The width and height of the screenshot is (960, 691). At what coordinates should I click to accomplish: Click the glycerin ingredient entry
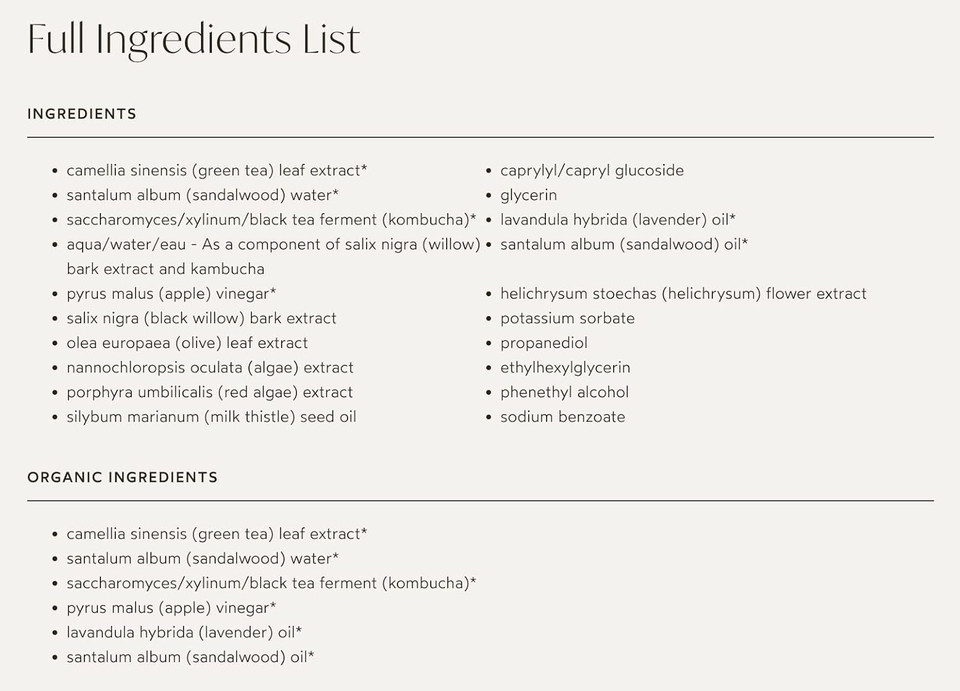point(528,195)
